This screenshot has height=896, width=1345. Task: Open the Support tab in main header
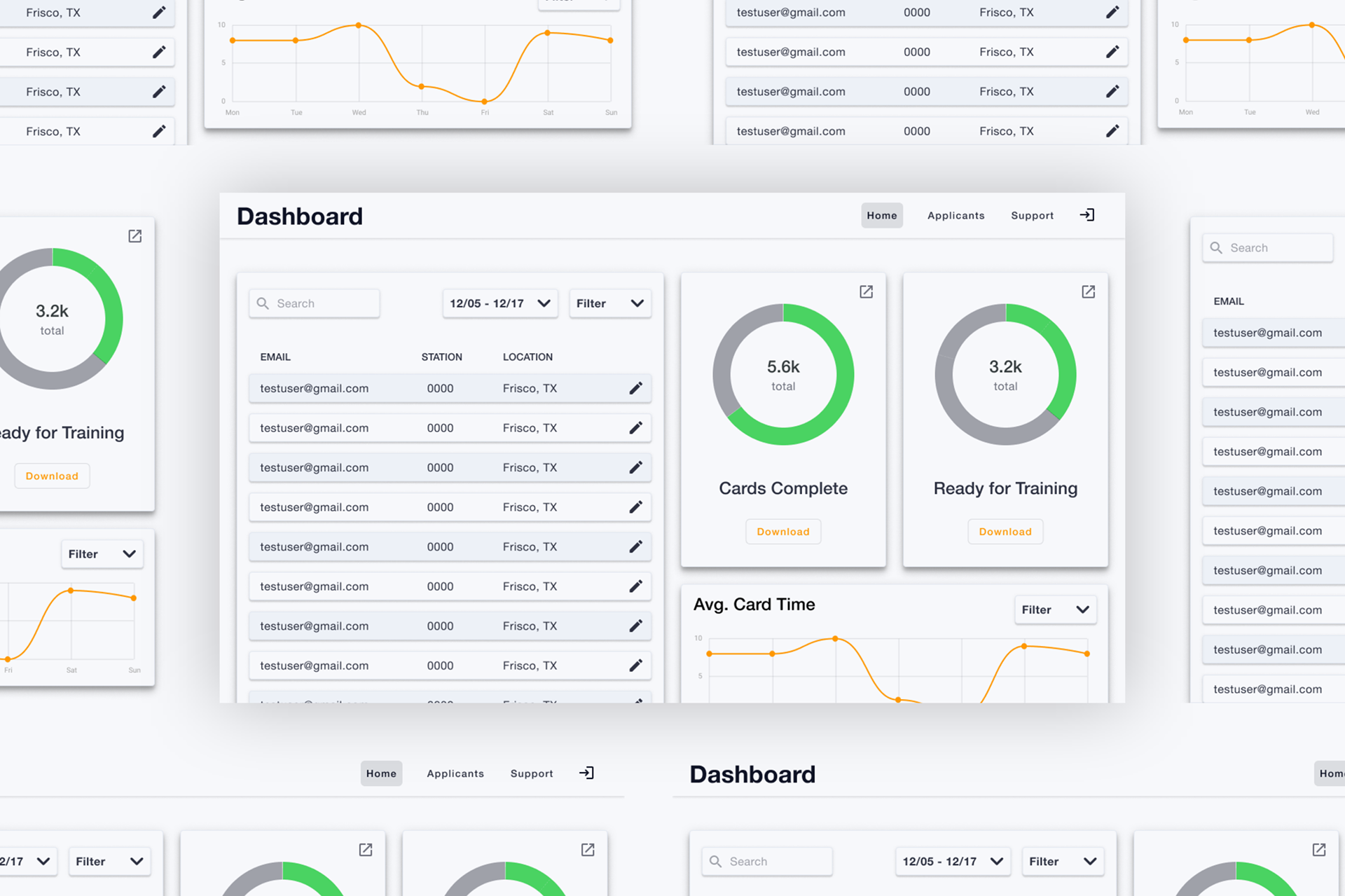(1032, 216)
